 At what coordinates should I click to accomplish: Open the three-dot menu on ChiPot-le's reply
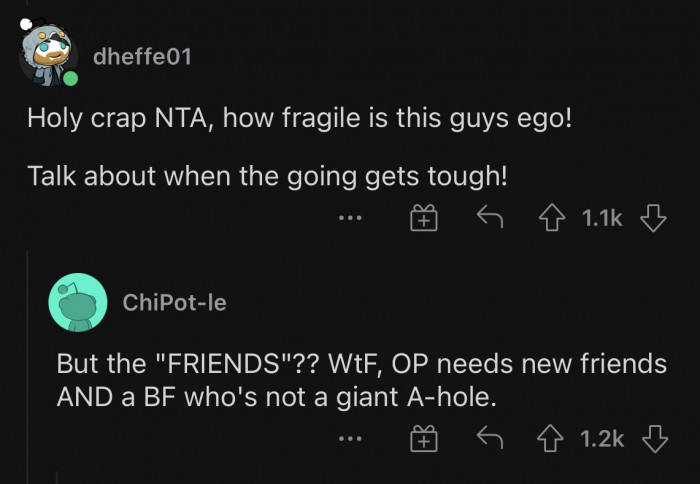[x=349, y=439]
